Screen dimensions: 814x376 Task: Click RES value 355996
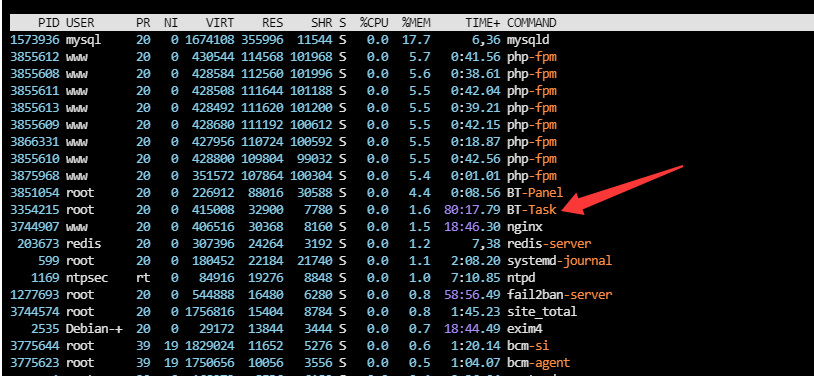coord(262,40)
